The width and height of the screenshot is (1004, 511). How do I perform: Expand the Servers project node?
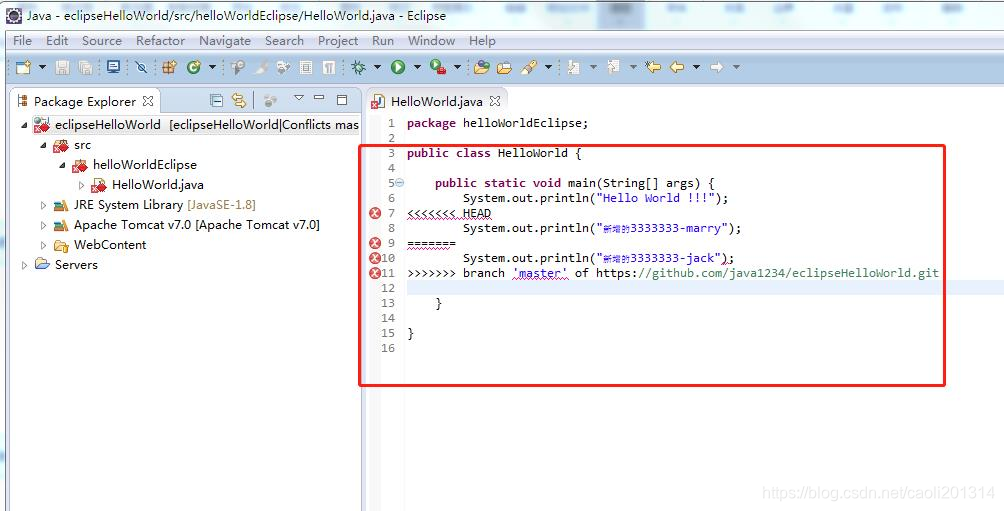pos(24,265)
